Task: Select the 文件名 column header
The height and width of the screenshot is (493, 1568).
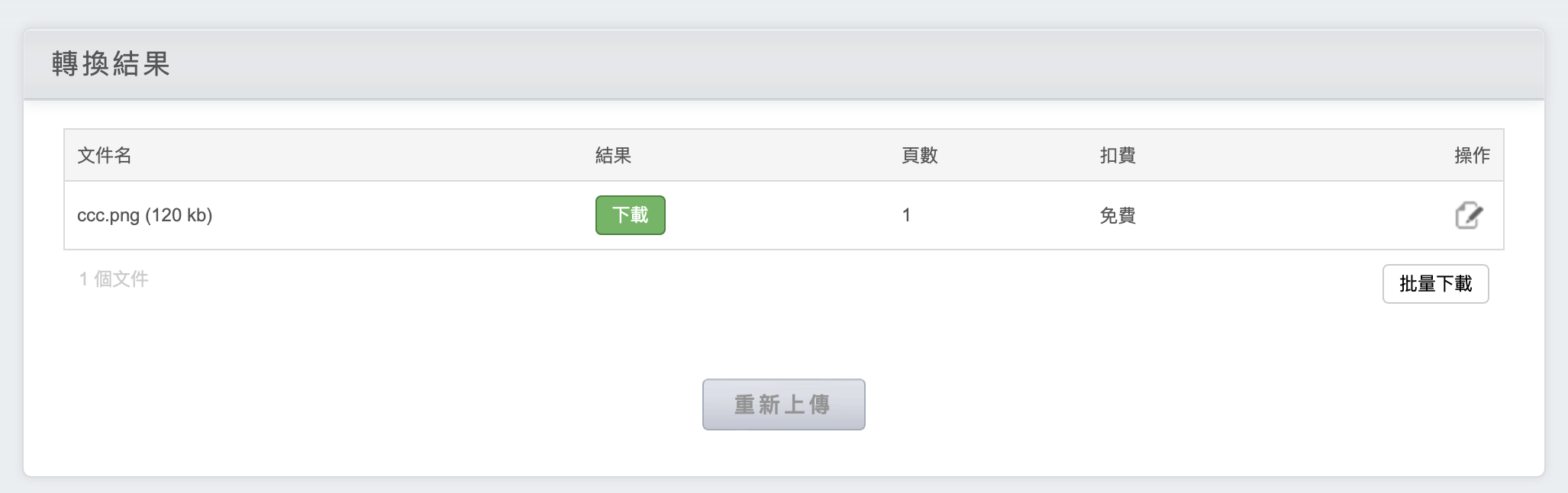Action: (x=105, y=156)
